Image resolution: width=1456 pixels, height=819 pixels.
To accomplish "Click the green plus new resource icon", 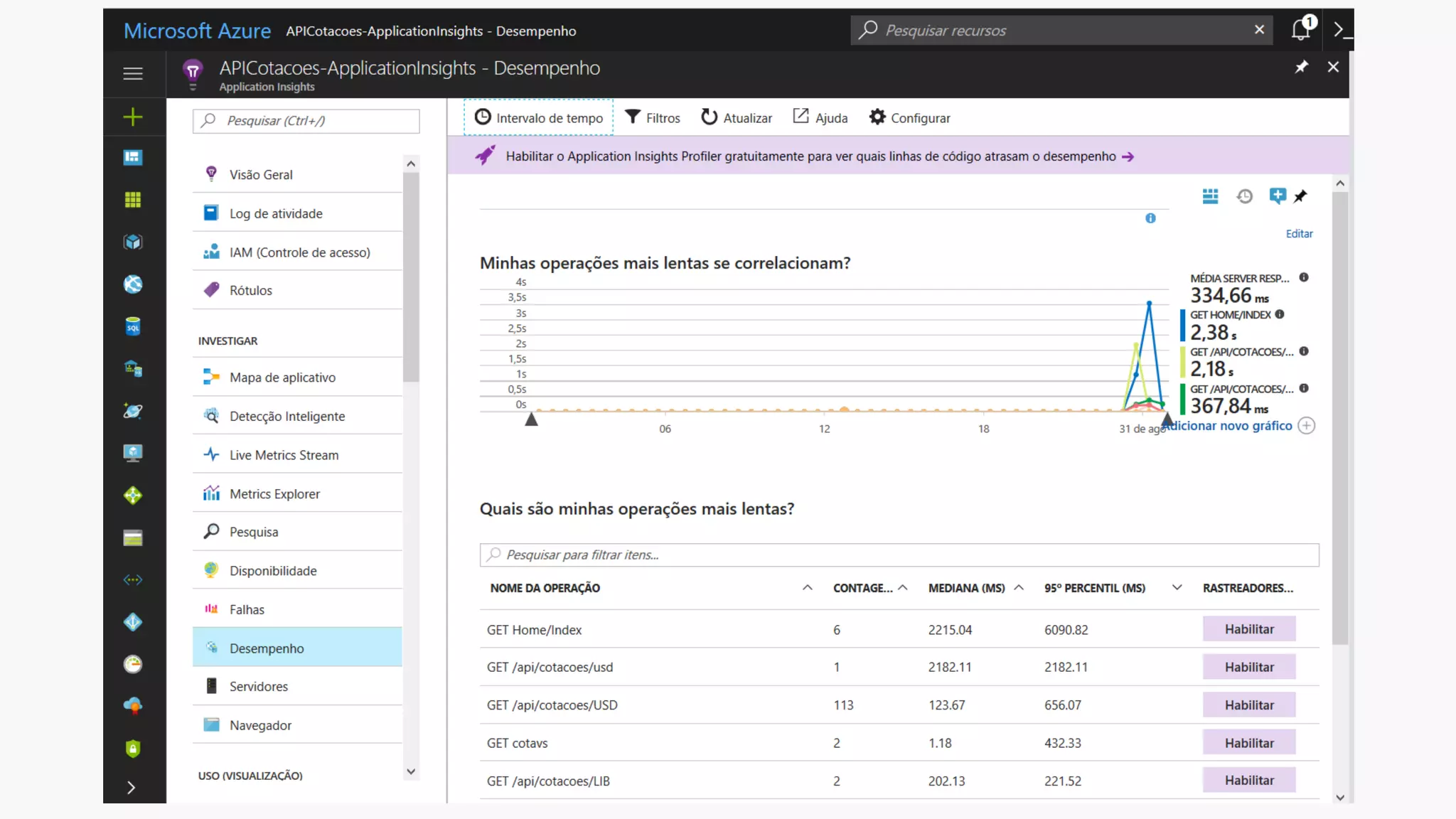I will 133,117.
